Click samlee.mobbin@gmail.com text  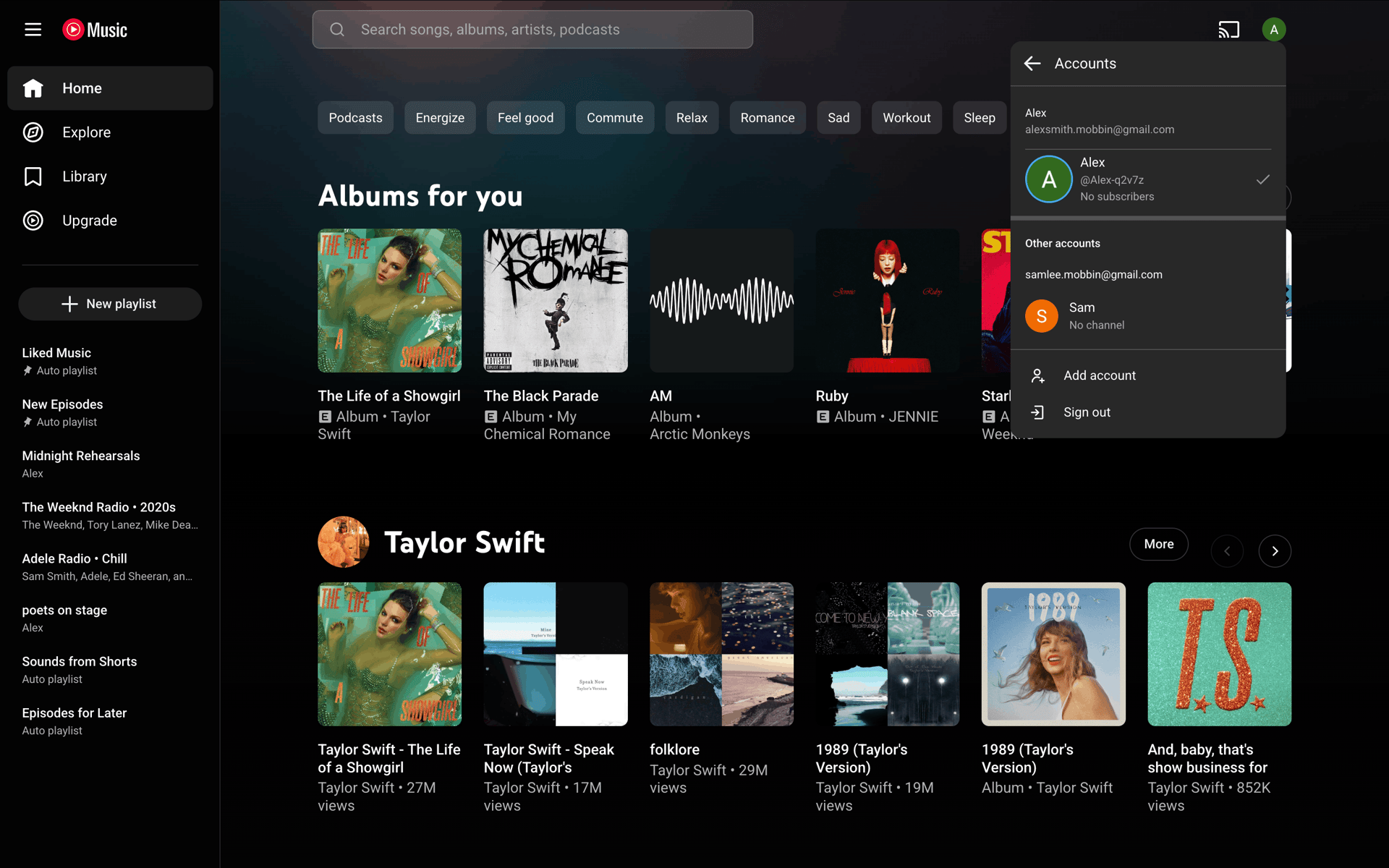(1094, 275)
